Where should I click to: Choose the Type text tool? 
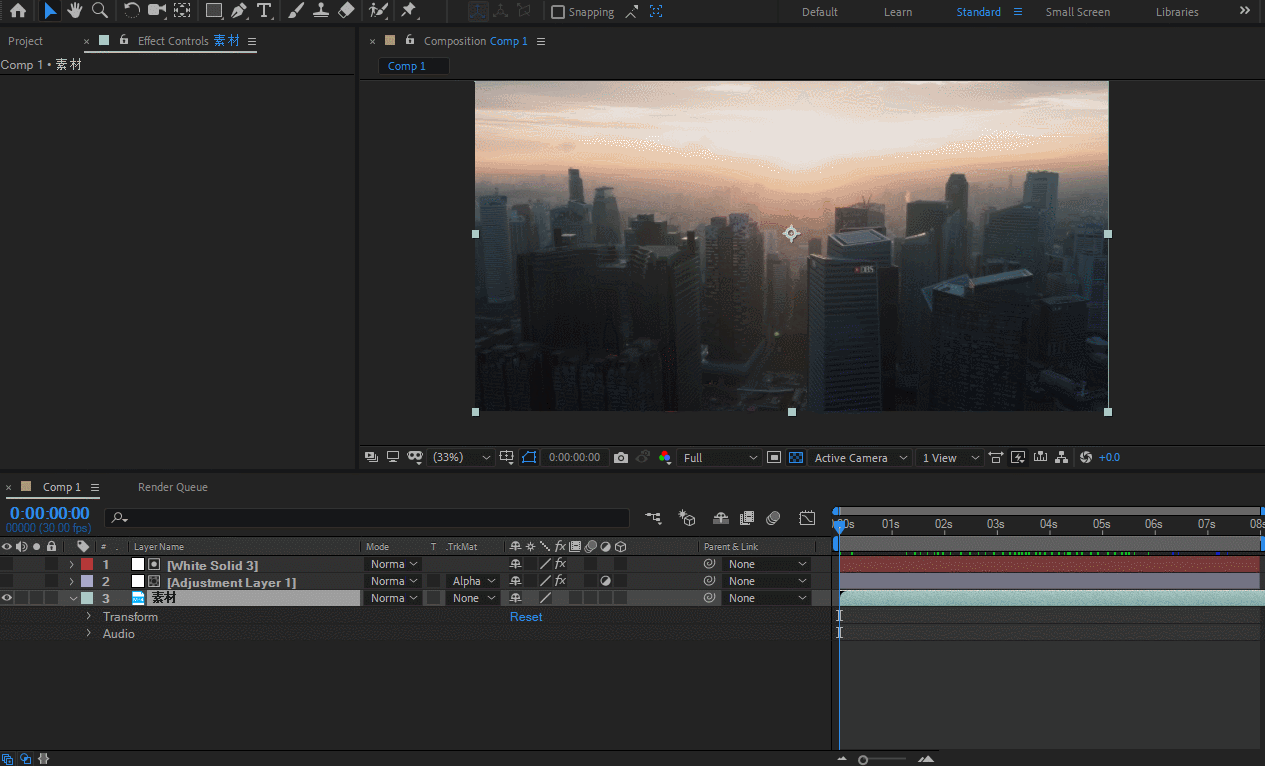[264, 11]
